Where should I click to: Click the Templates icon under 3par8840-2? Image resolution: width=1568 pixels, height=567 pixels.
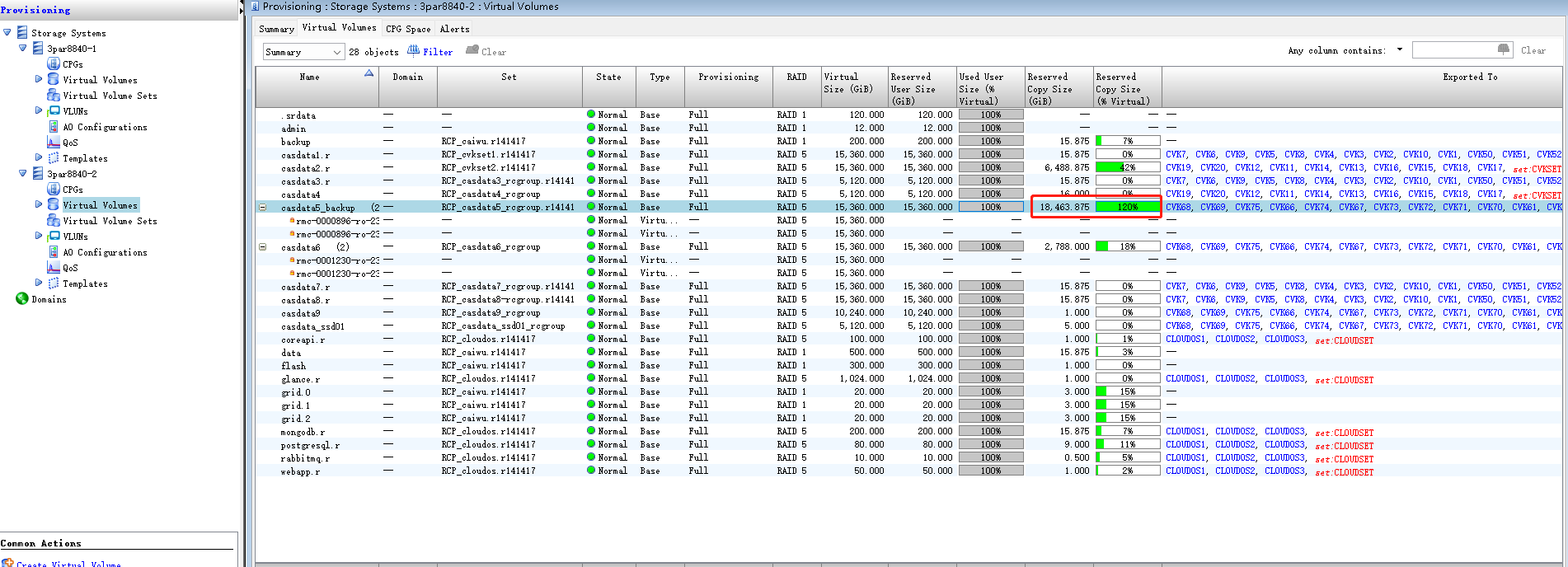pyautogui.click(x=54, y=283)
